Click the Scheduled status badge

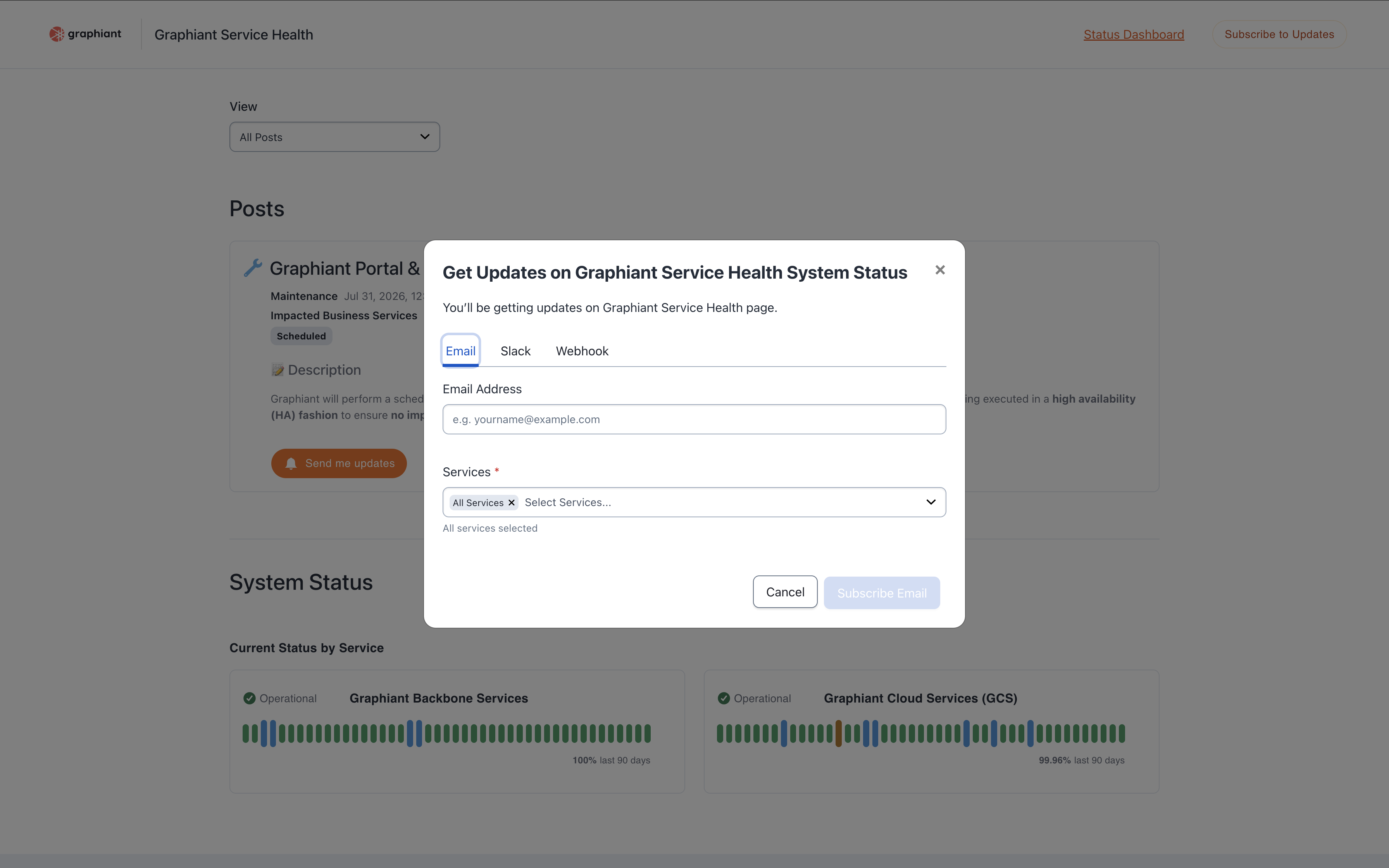click(302, 336)
